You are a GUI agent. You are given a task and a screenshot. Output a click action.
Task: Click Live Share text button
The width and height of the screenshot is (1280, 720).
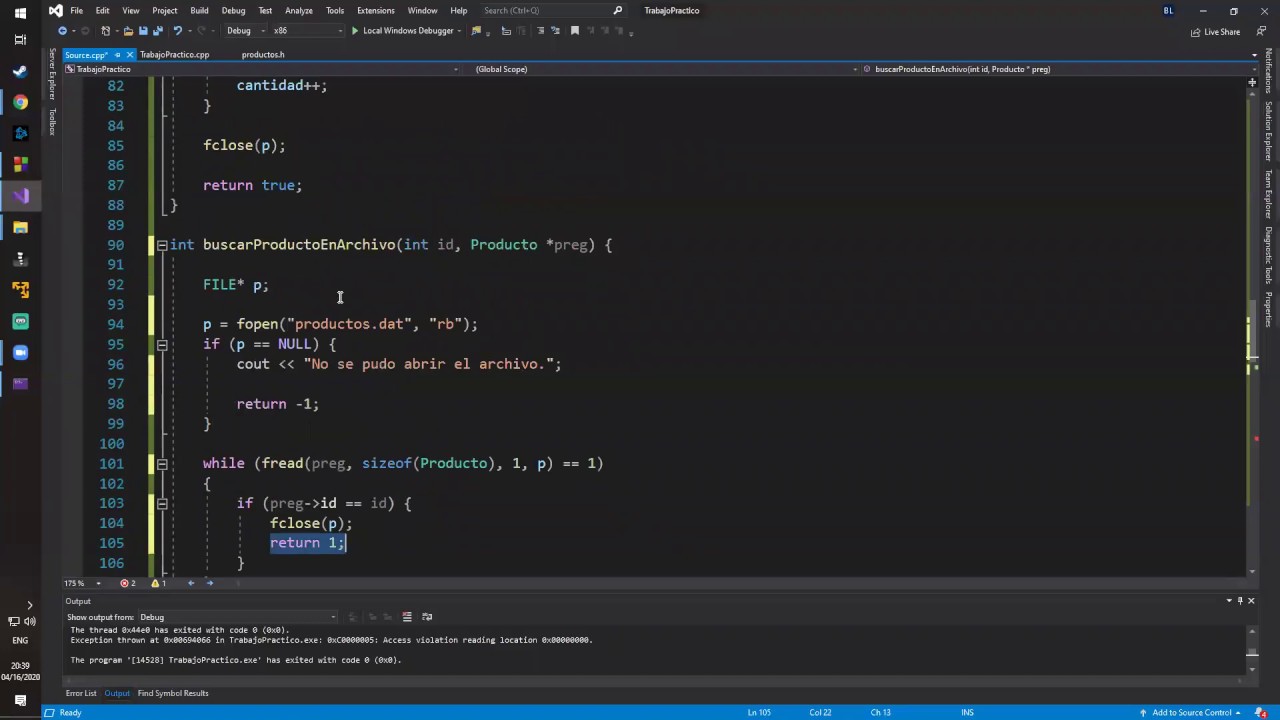(1222, 32)
